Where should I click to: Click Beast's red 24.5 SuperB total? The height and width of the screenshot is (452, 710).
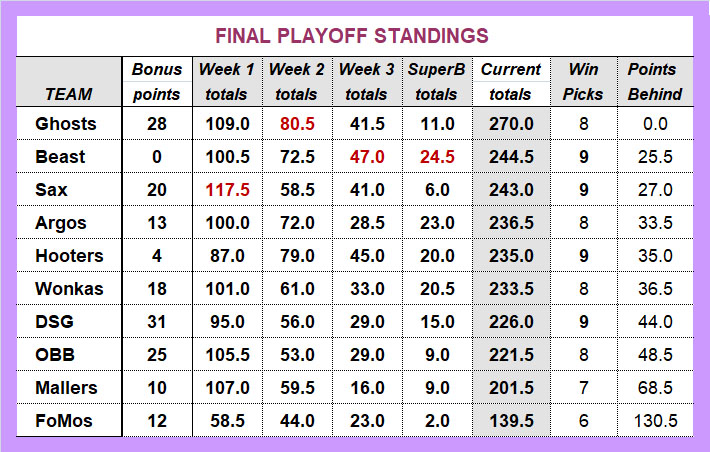pos(437,157)
